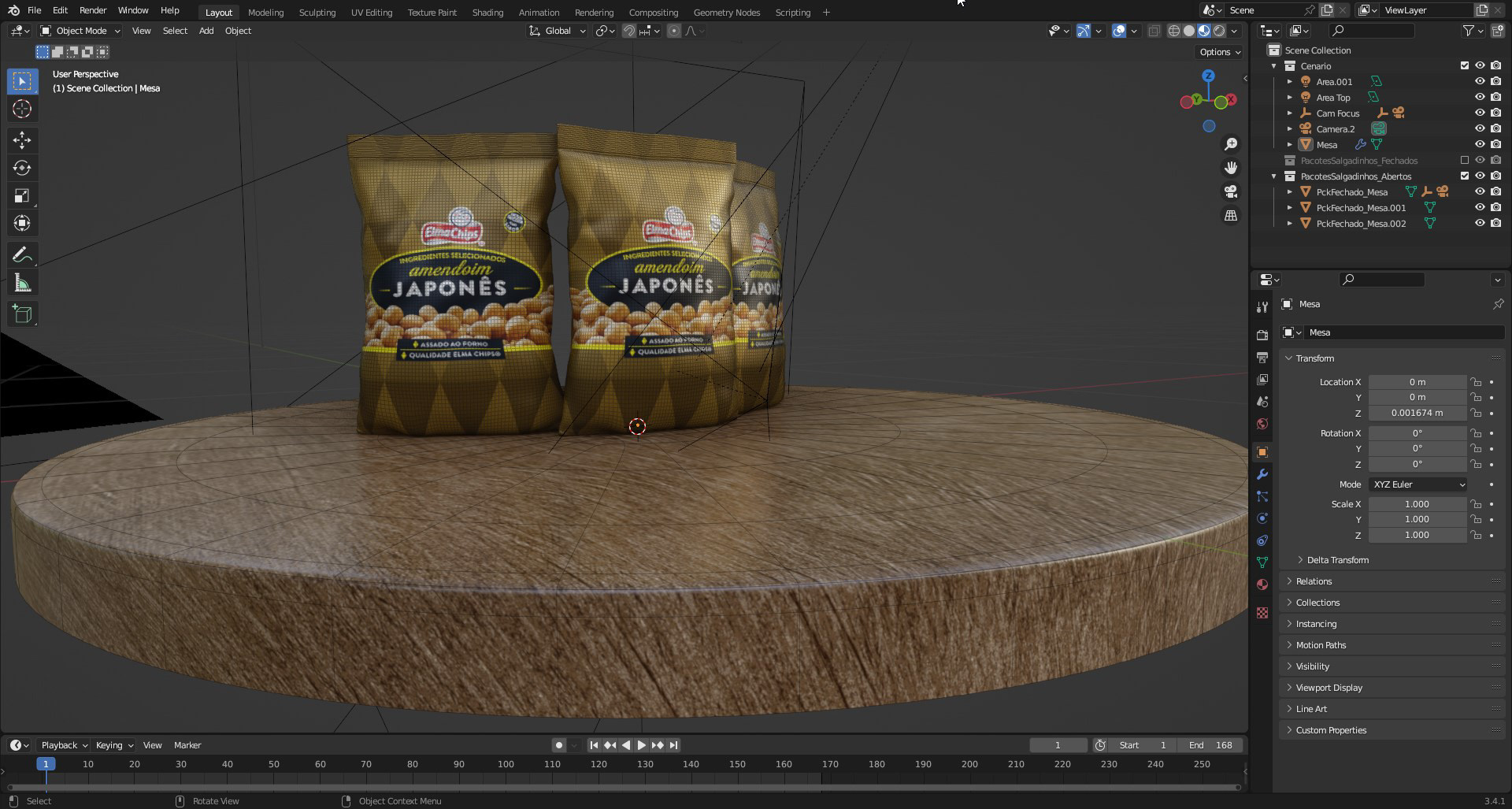Click the zoom viewport magnifier icon
The width and height of the screenshot is (1512, 809).
tap(1231, 144)
